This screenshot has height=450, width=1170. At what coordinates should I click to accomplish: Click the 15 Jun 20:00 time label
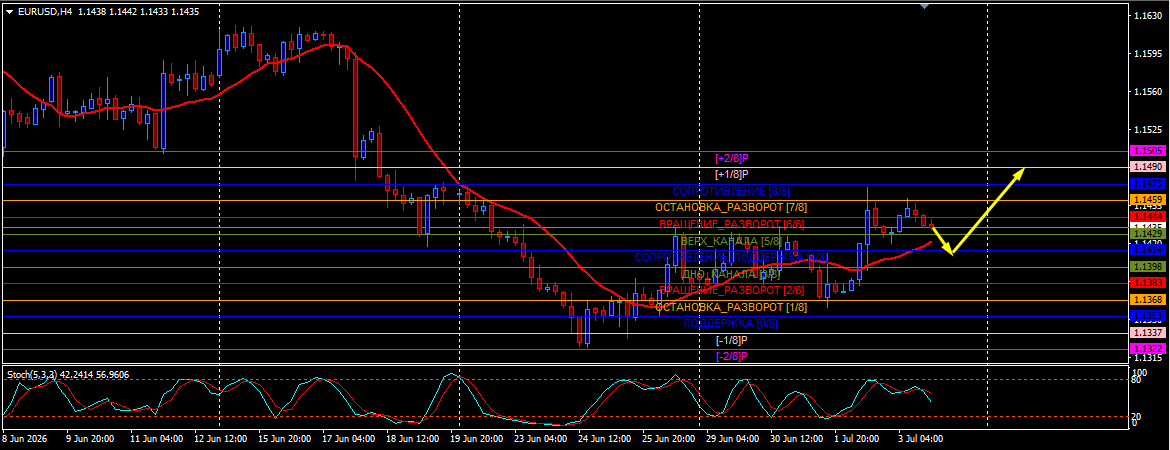(286, 439)
